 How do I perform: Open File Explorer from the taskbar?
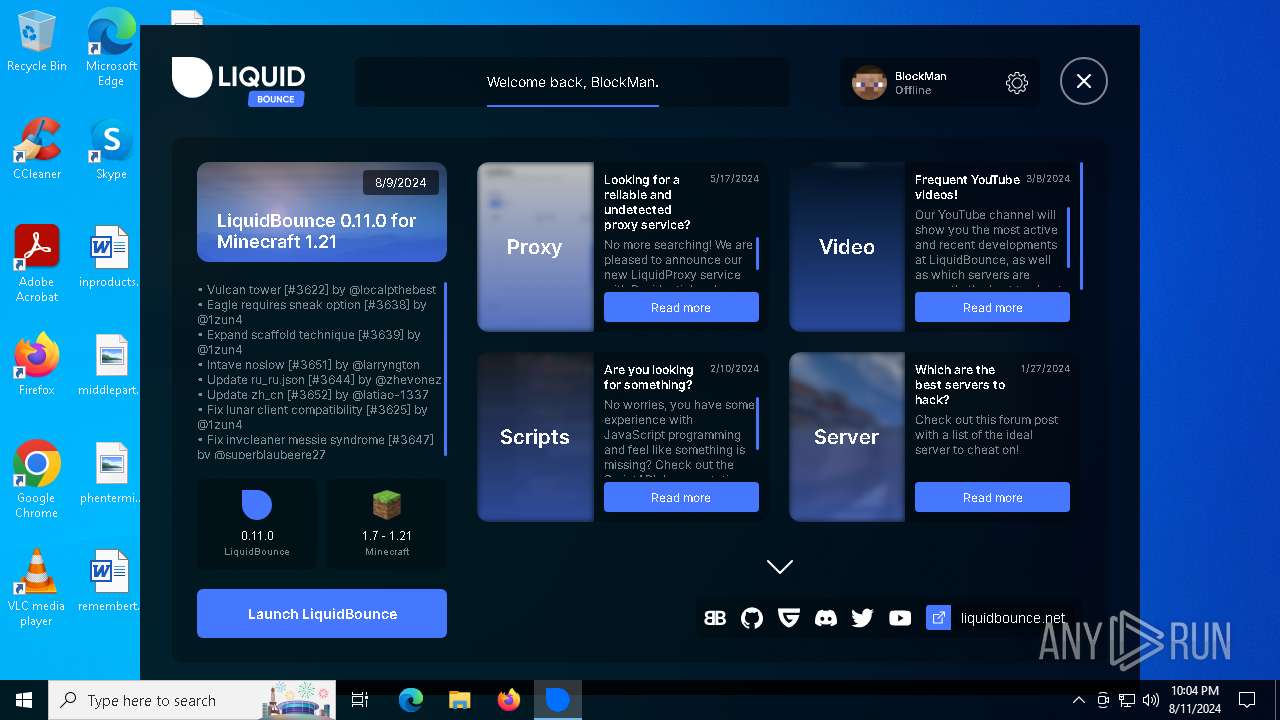460,700
